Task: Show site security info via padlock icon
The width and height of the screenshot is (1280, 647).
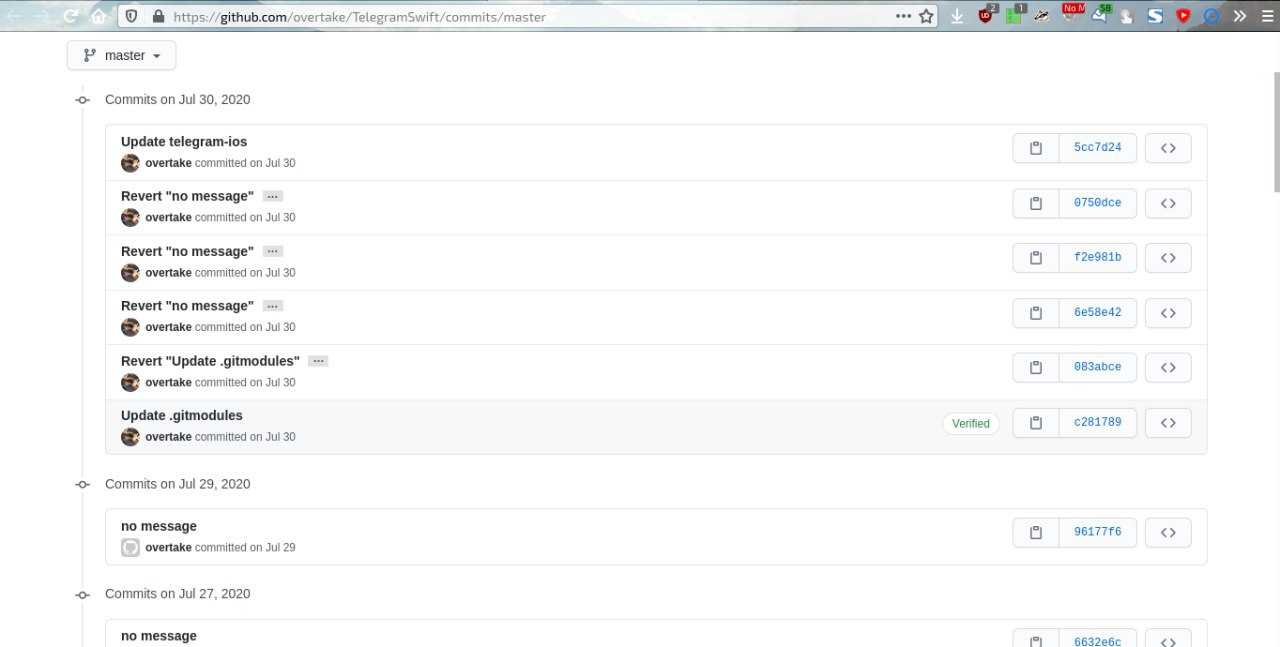Action: click(x=157, y=16)
